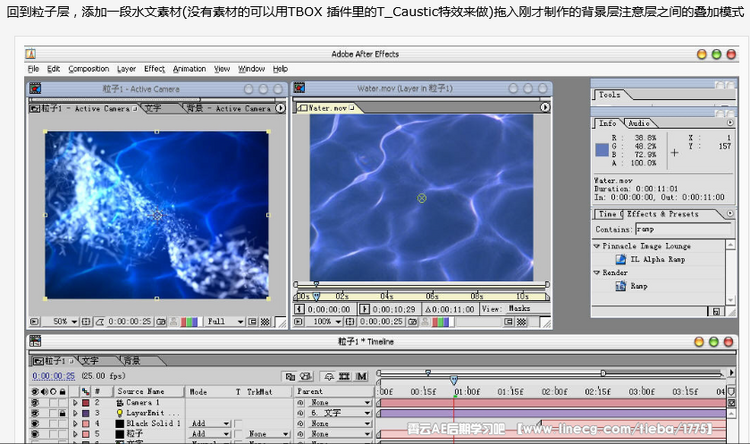
Task: Toggle visibility of Black Solid 1 layer
Action: [x=35, y=423]
